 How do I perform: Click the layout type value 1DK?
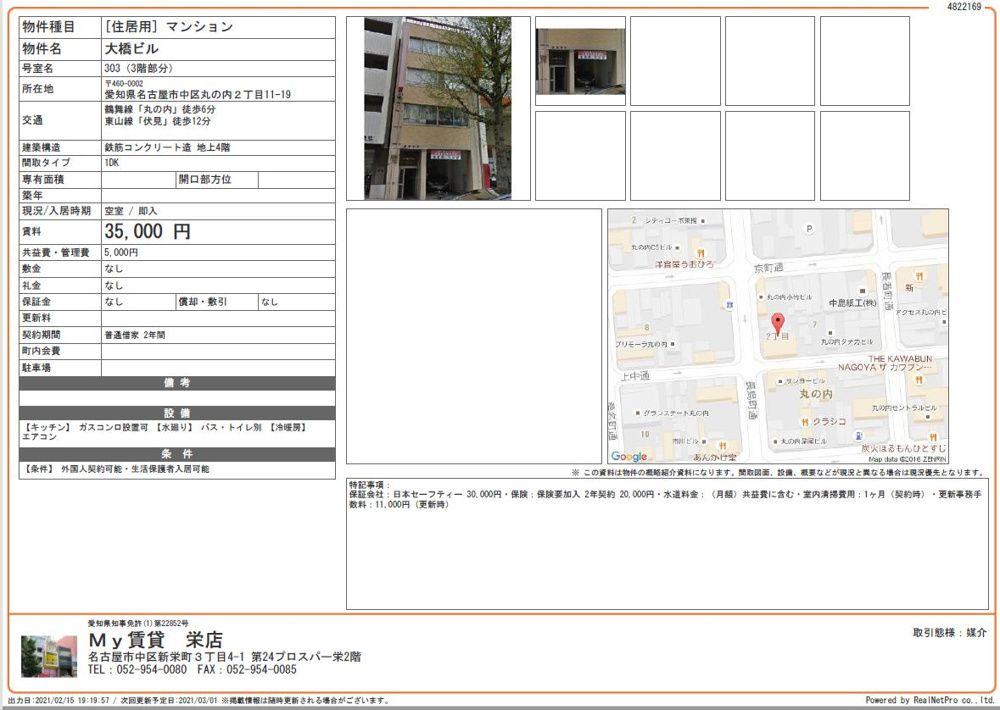tap(112, 163)
